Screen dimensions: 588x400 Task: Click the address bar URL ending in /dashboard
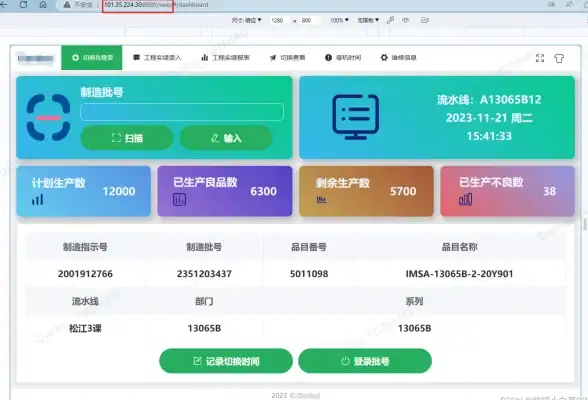point(156,5)
